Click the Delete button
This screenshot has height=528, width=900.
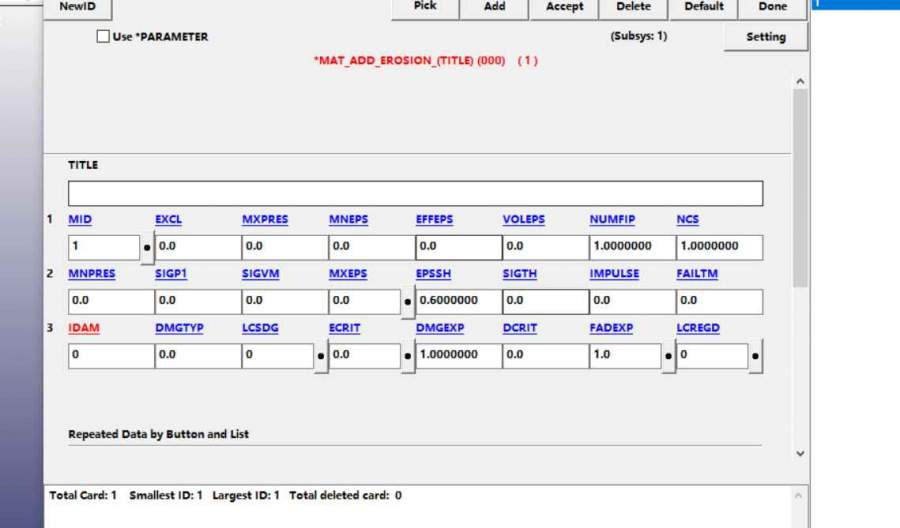click(x=633, y=7)
